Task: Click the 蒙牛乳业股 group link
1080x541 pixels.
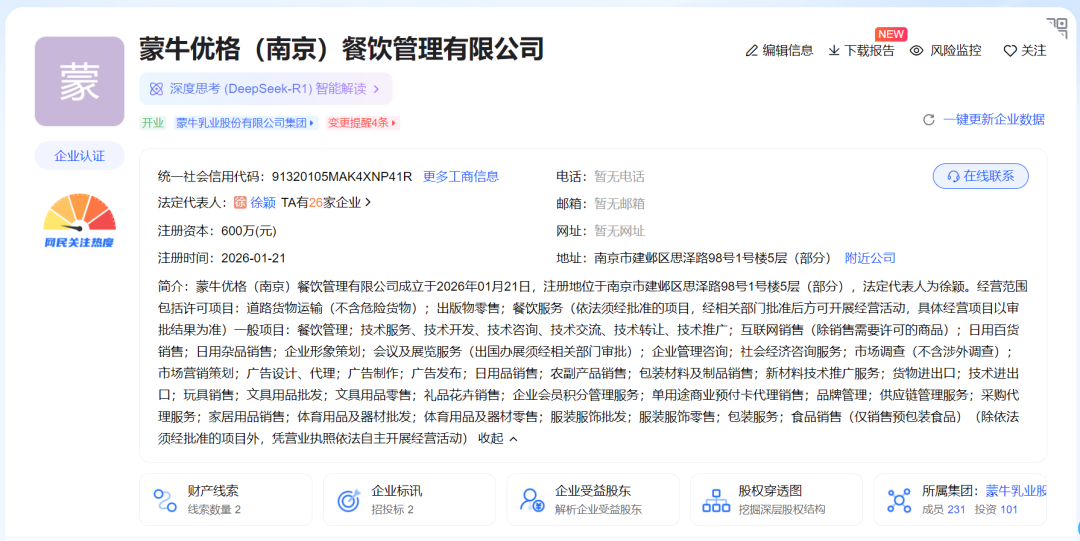Action: [x=1016, y=491]
